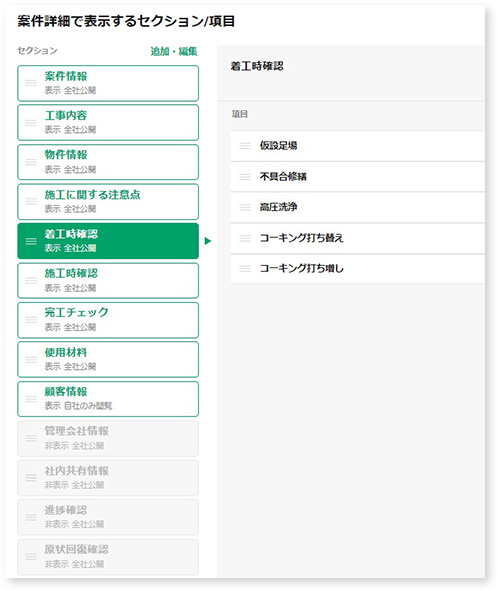
Task: Click drag handle beside コーキング打ち増し item
Action: coord(245,269)
